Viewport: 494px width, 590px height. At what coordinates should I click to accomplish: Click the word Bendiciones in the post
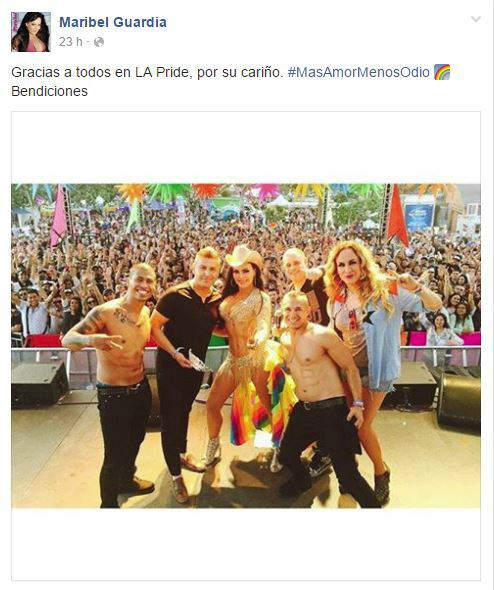pyautogui.click(x=49, y=91)
